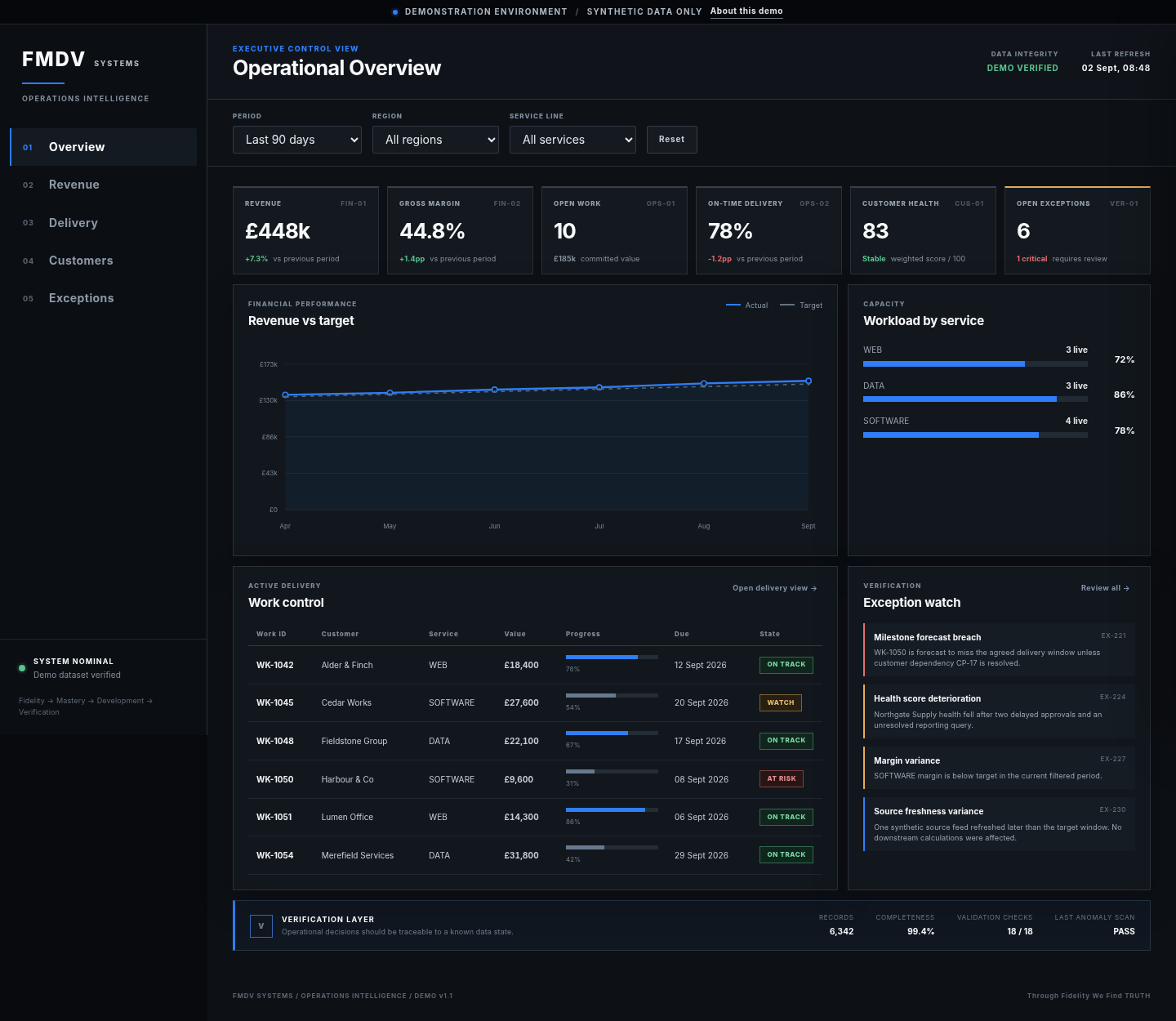Screen dimensions: 1176x1021
Task: Open the About this demo link
Action: [x=746, y=11]
